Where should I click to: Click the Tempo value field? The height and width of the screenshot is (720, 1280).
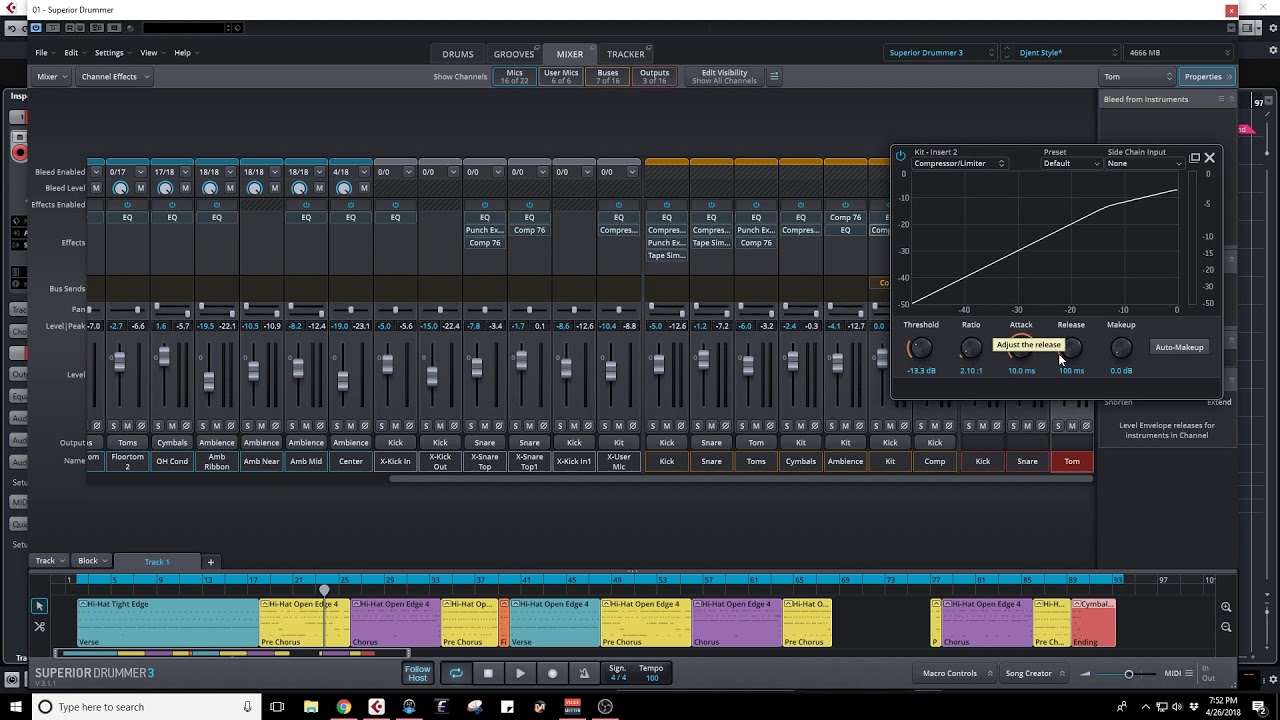click(x=651, y=678)
